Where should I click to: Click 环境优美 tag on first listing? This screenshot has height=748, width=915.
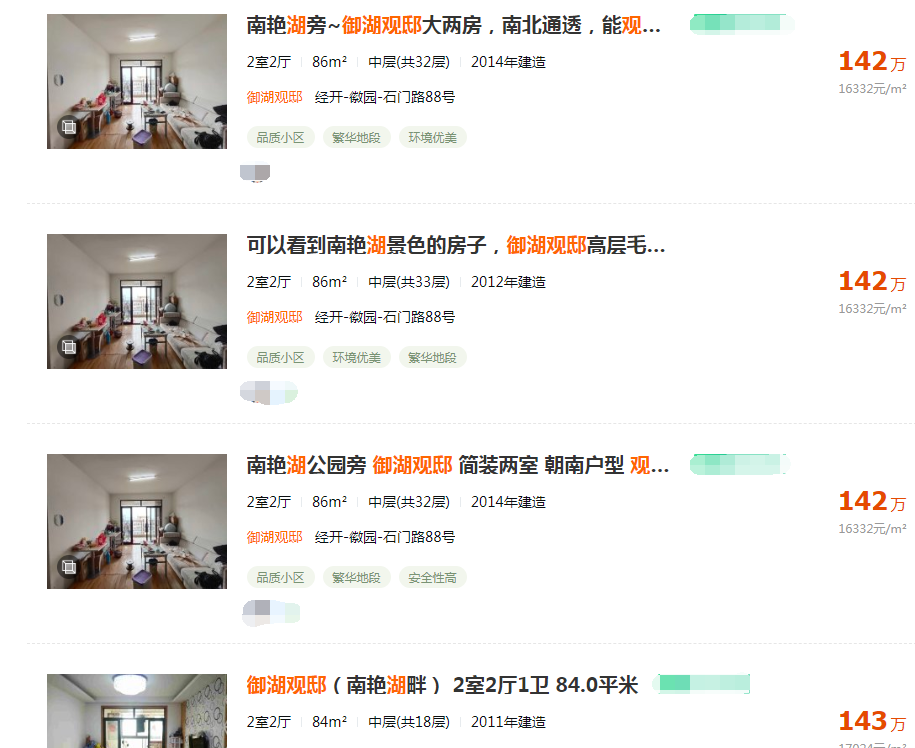point(432,138)
